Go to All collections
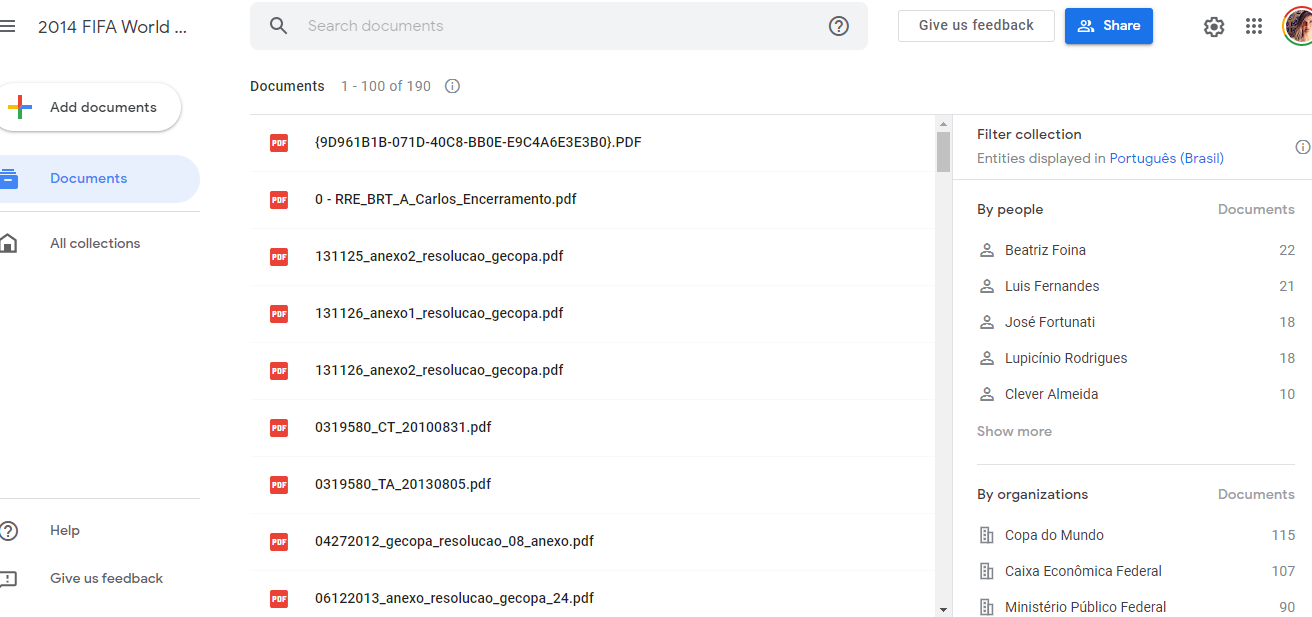 pyautogui.click(x=95, y=243)
